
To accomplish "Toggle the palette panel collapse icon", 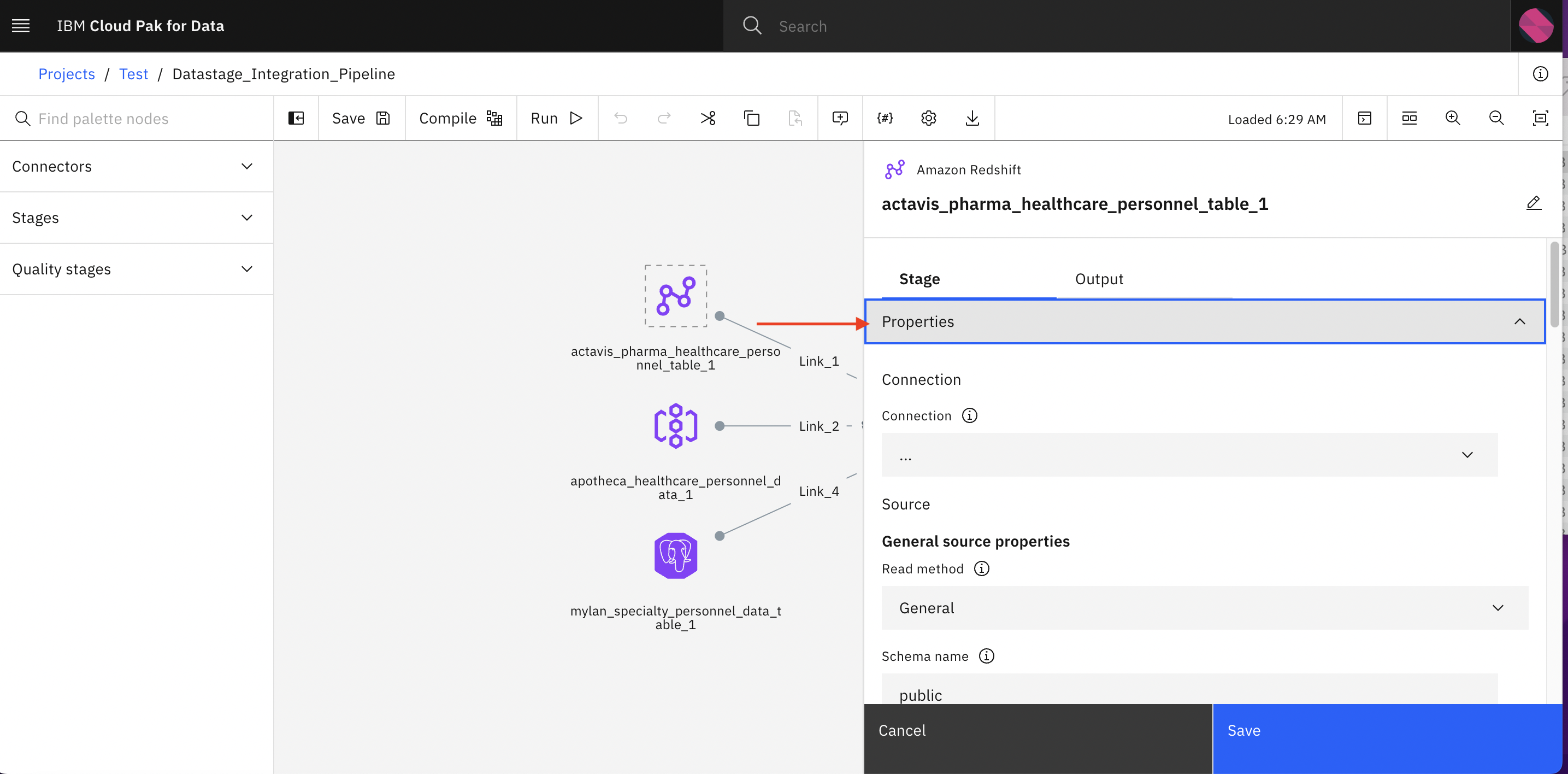I will (x=296, y=118).
